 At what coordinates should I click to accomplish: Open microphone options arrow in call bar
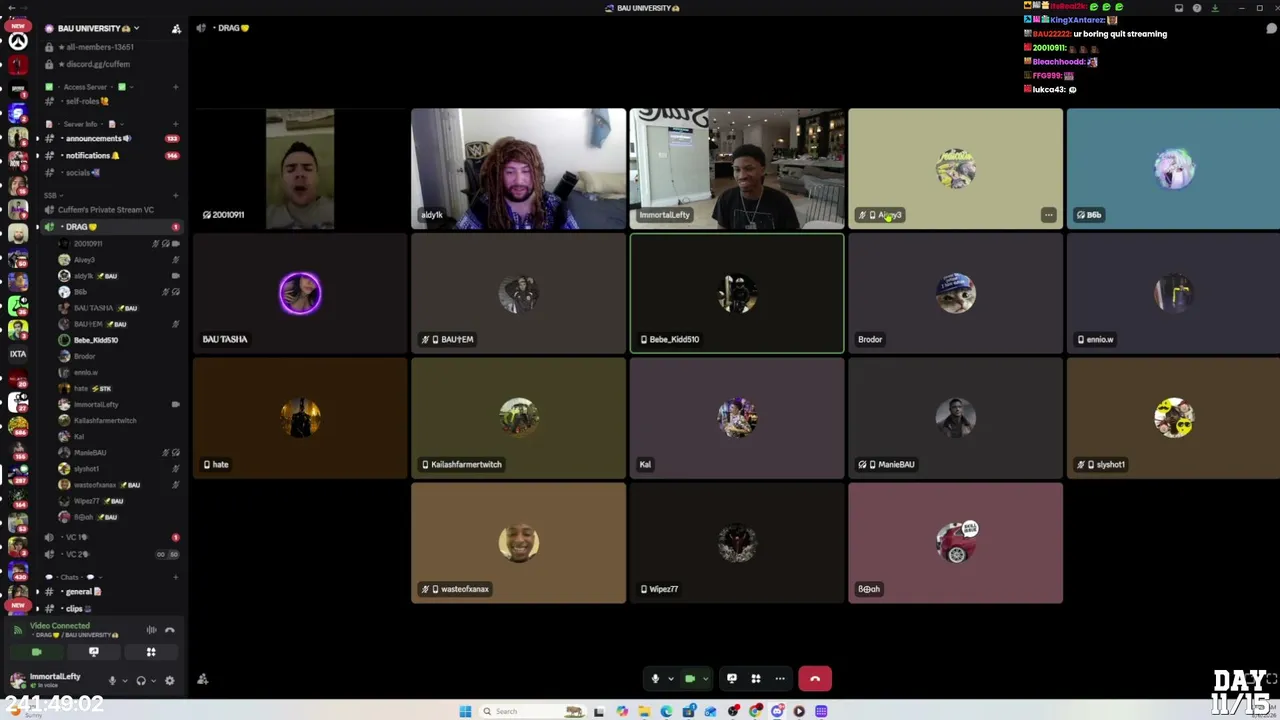point(670,679)
